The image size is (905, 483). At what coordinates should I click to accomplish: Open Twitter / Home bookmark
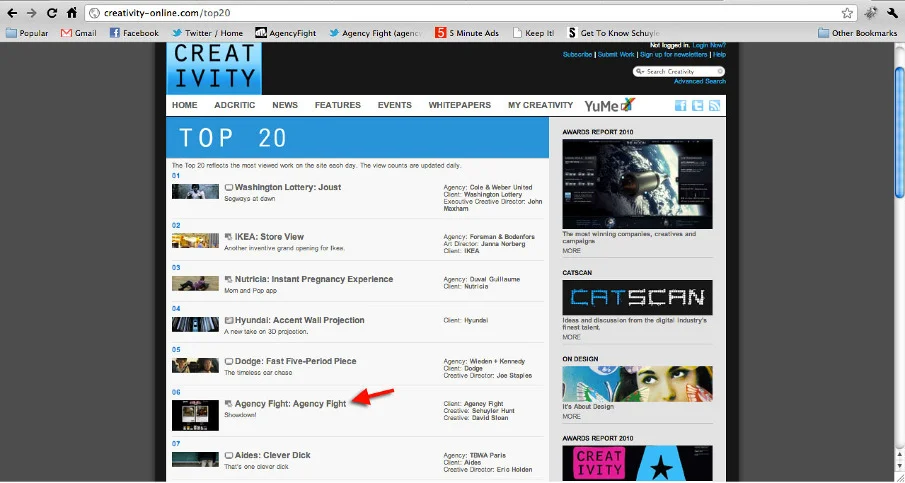coord(207,33)
